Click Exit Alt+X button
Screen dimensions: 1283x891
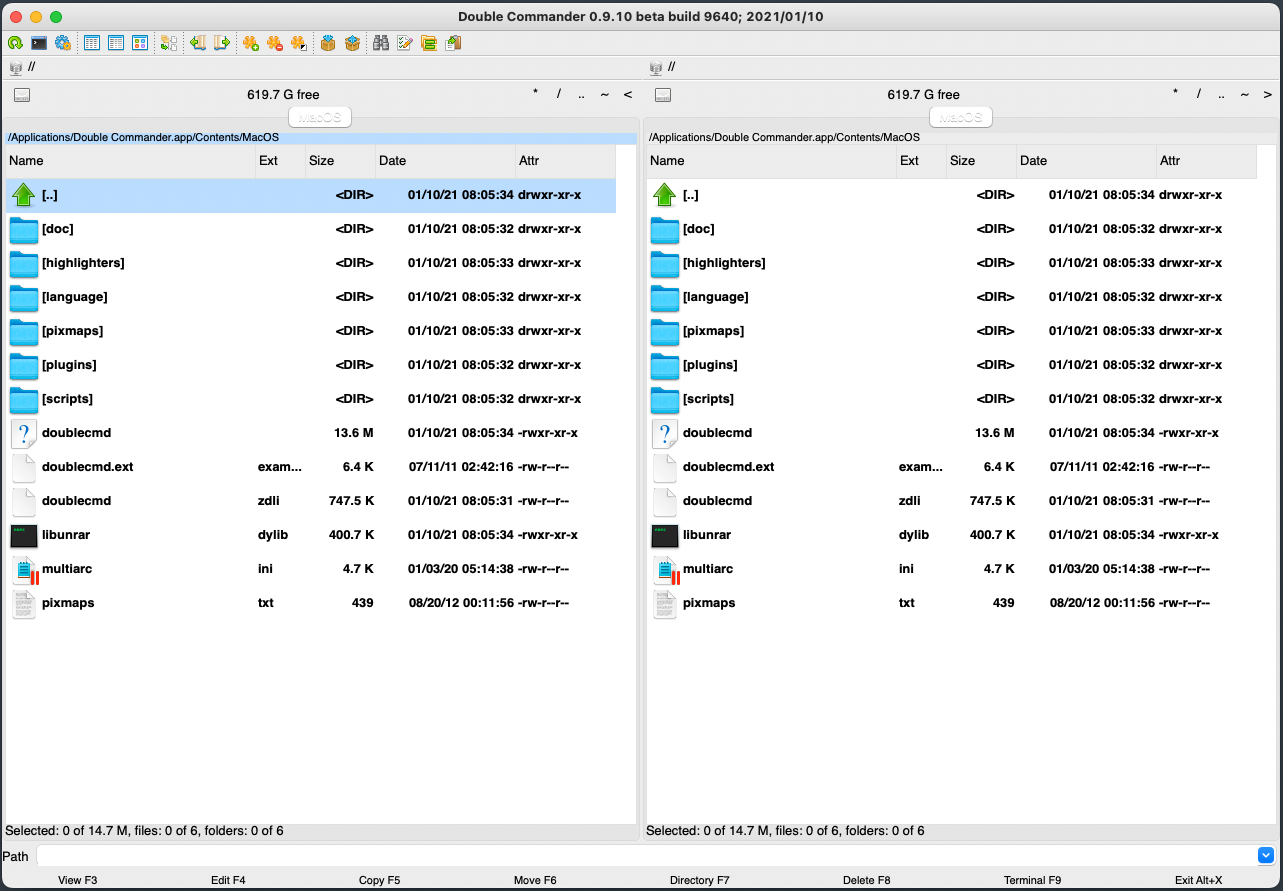pyautogui.click(x=1198, y=880)
